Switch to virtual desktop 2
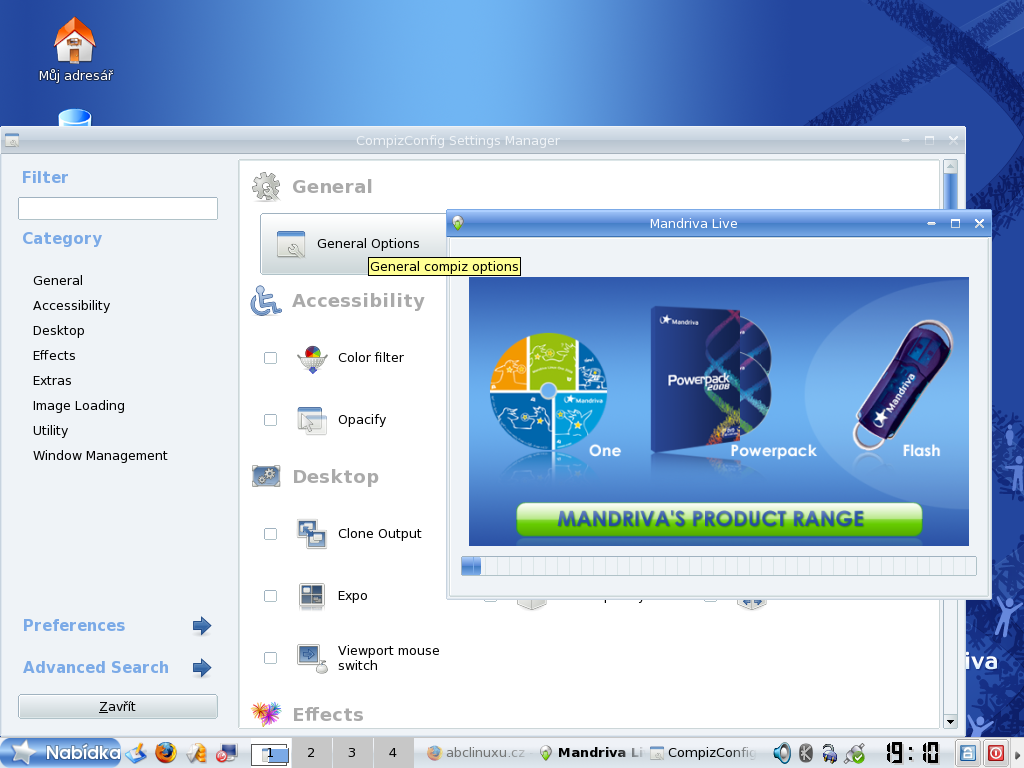Image resolution: width=1024 pixels, height=768 pixels. (x=311, y=753)
